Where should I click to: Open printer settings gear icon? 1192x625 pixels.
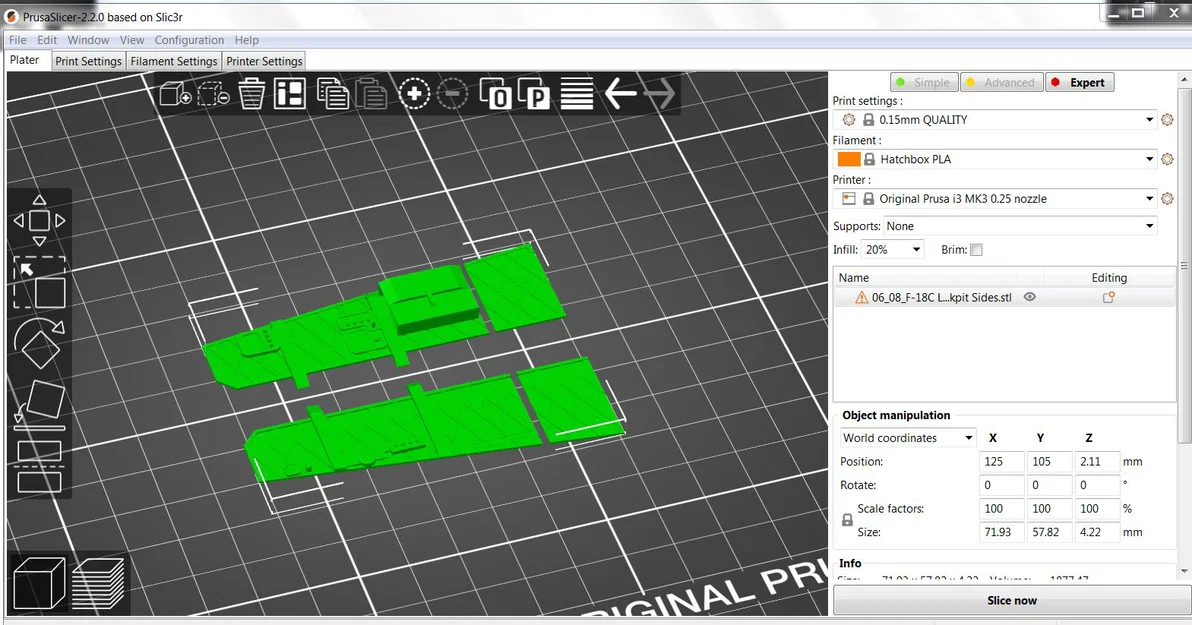(x=1168, y=198)
